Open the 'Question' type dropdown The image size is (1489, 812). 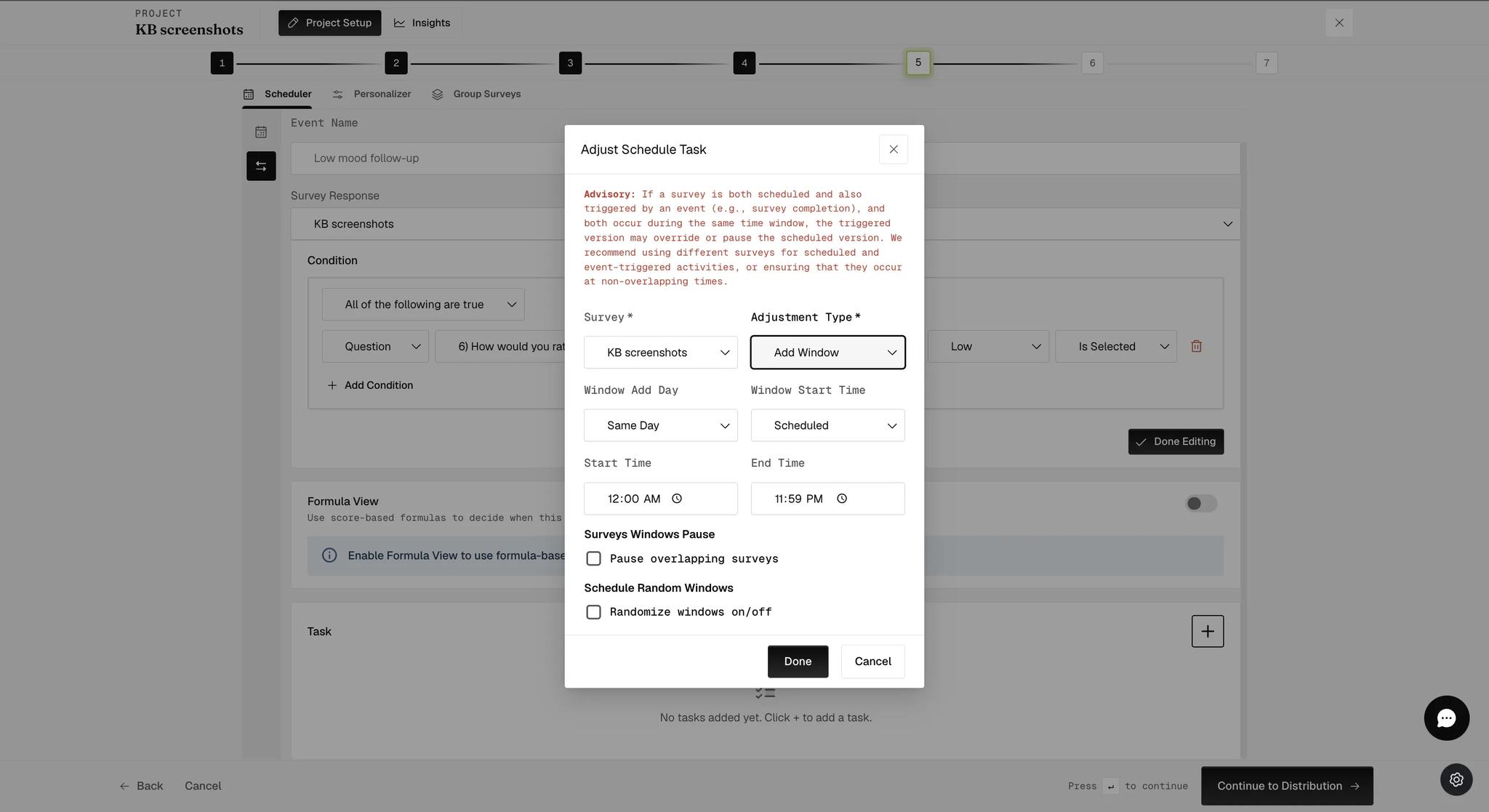click(x=375, y=347)
